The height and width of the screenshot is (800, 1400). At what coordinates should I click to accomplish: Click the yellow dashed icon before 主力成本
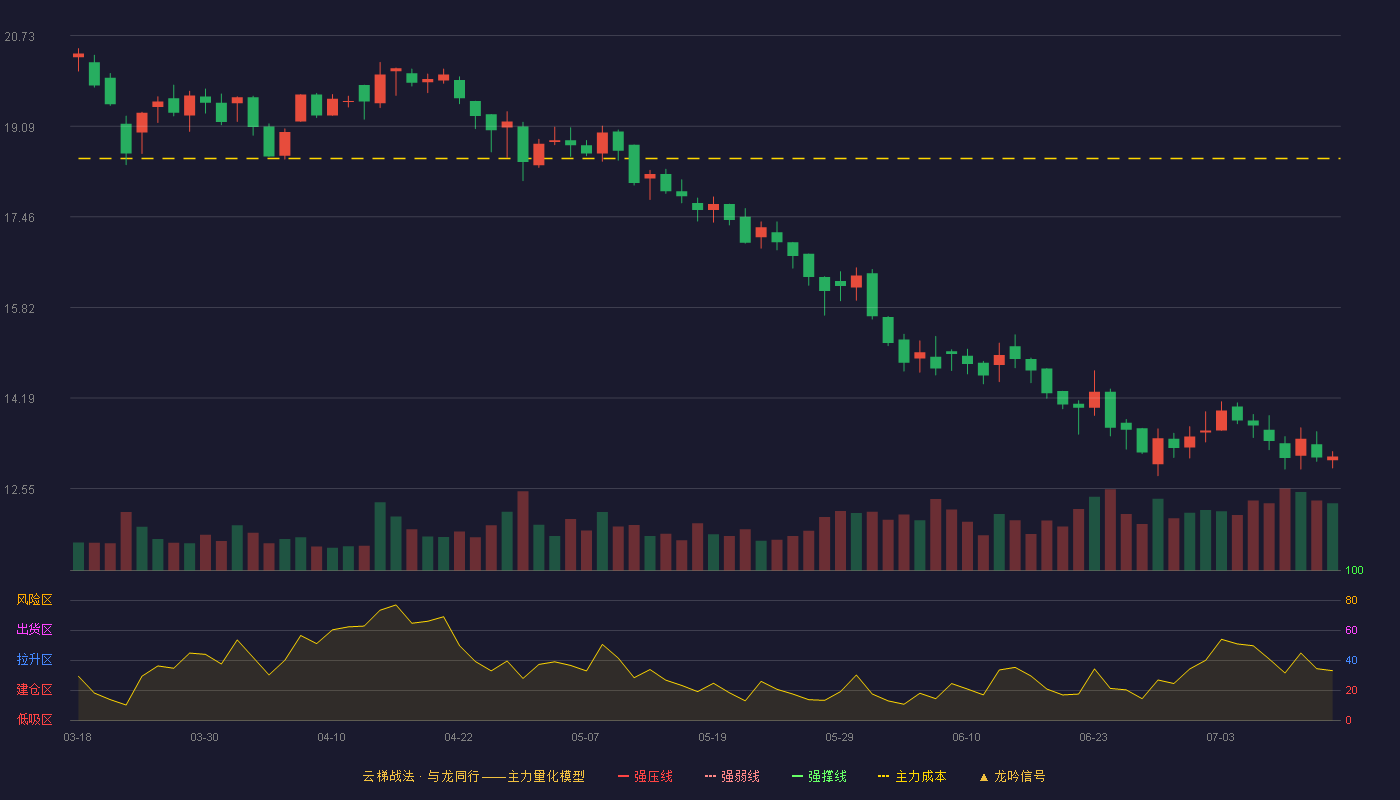883,776
